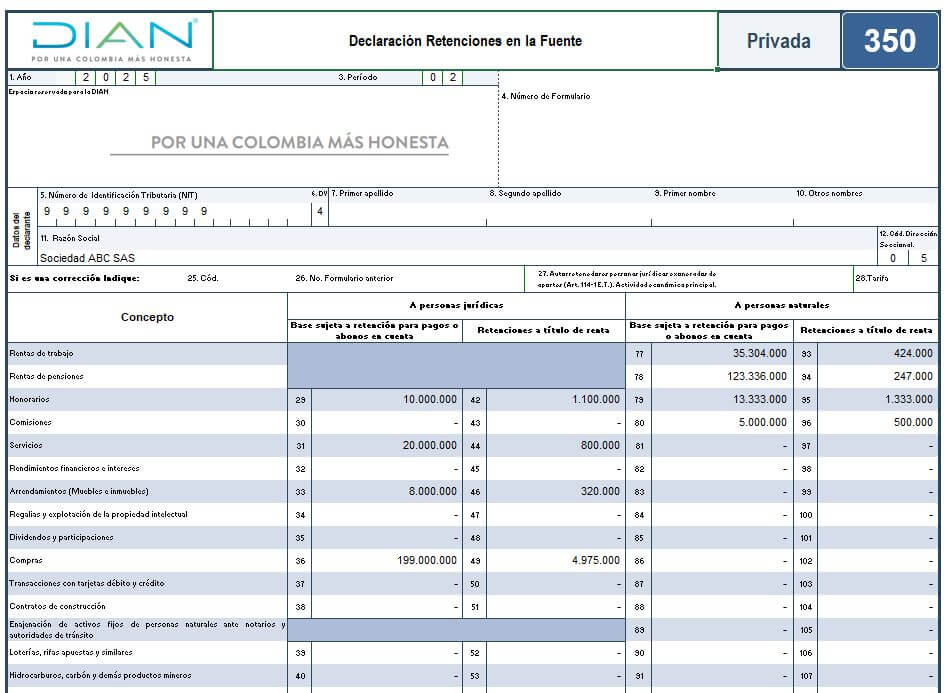Select the Servicios row label
947x693 pixels.
(x=26, y=445)
